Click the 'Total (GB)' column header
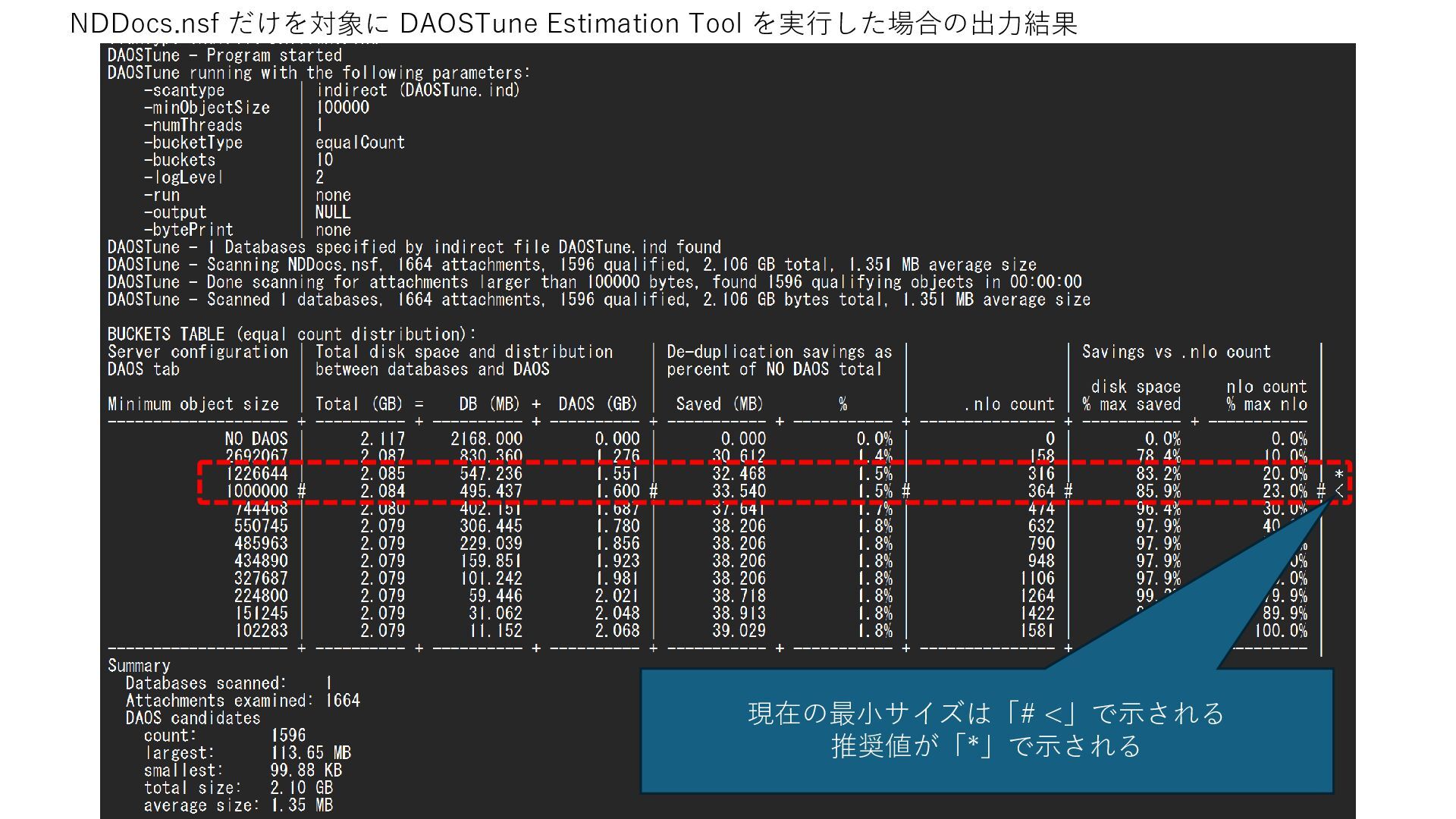Image resolution: width=1456 pixels, height=819 pixels. (359, 404)
